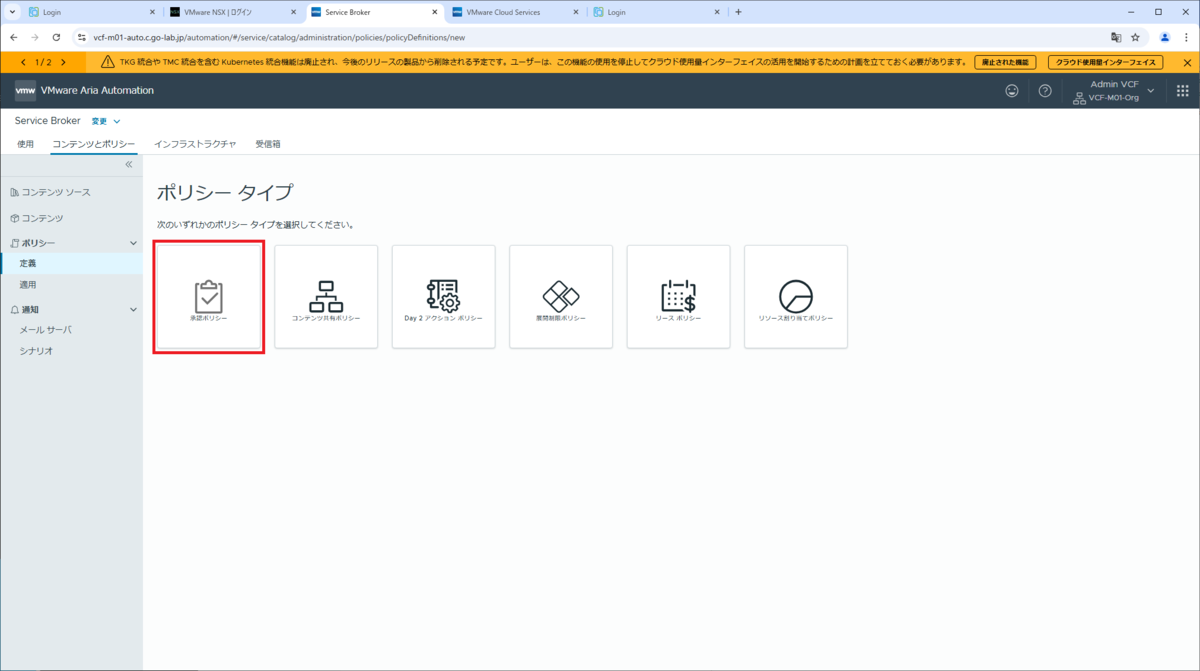Expand the Admin VCF user dropdown
Image resolution: width=1200 pixels, height=671 pixels.
(x=1113, y=91)
